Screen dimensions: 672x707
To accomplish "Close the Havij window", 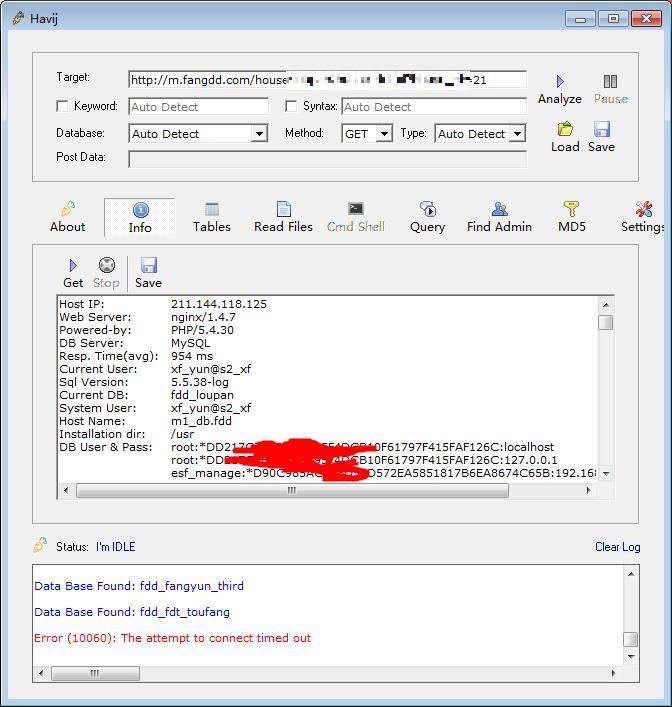I will [x=646, y=19].
